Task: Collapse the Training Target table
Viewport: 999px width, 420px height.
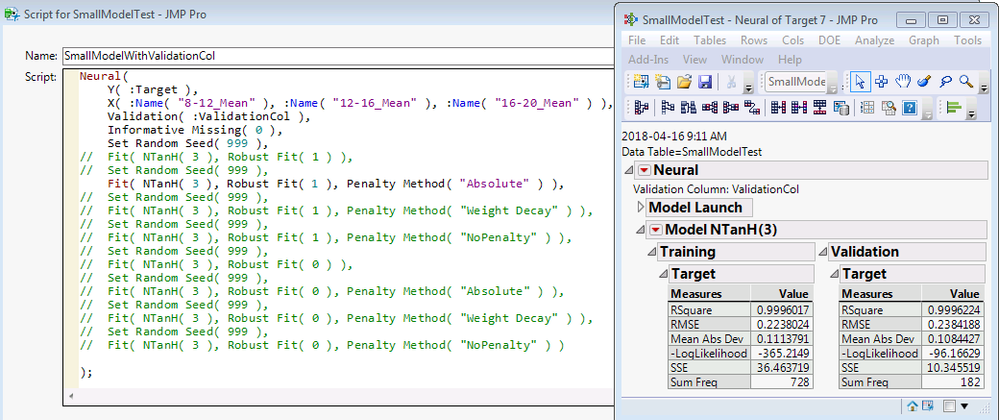Action: [664, 274]
